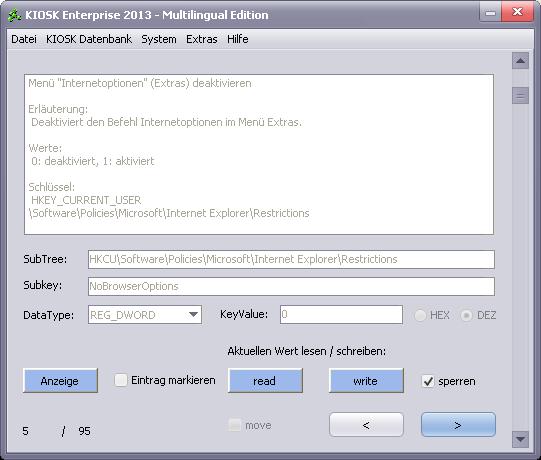Open the Datei menu

click(24, 39)
